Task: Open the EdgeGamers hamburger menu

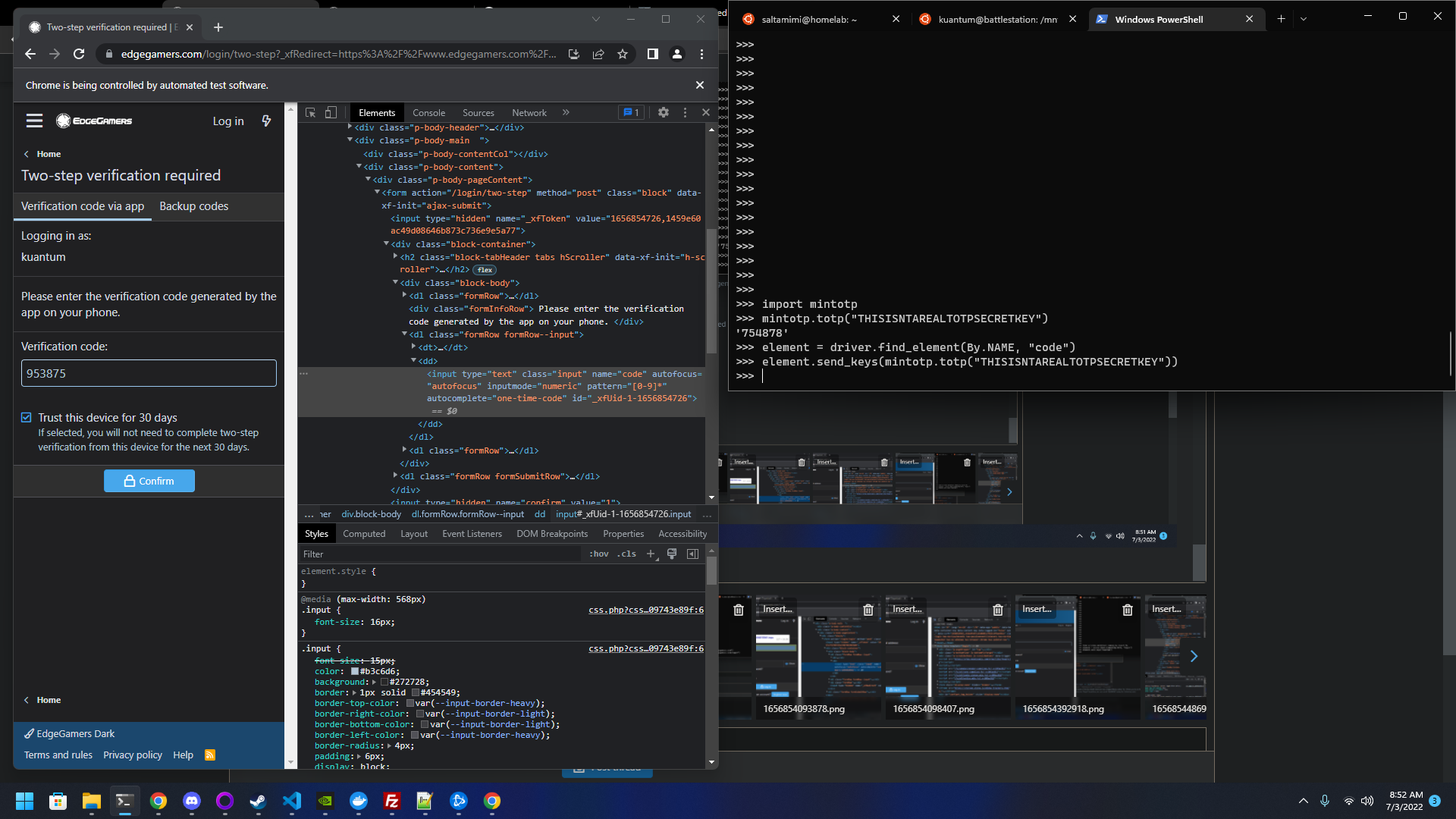Action: click(x=34, y=121)
